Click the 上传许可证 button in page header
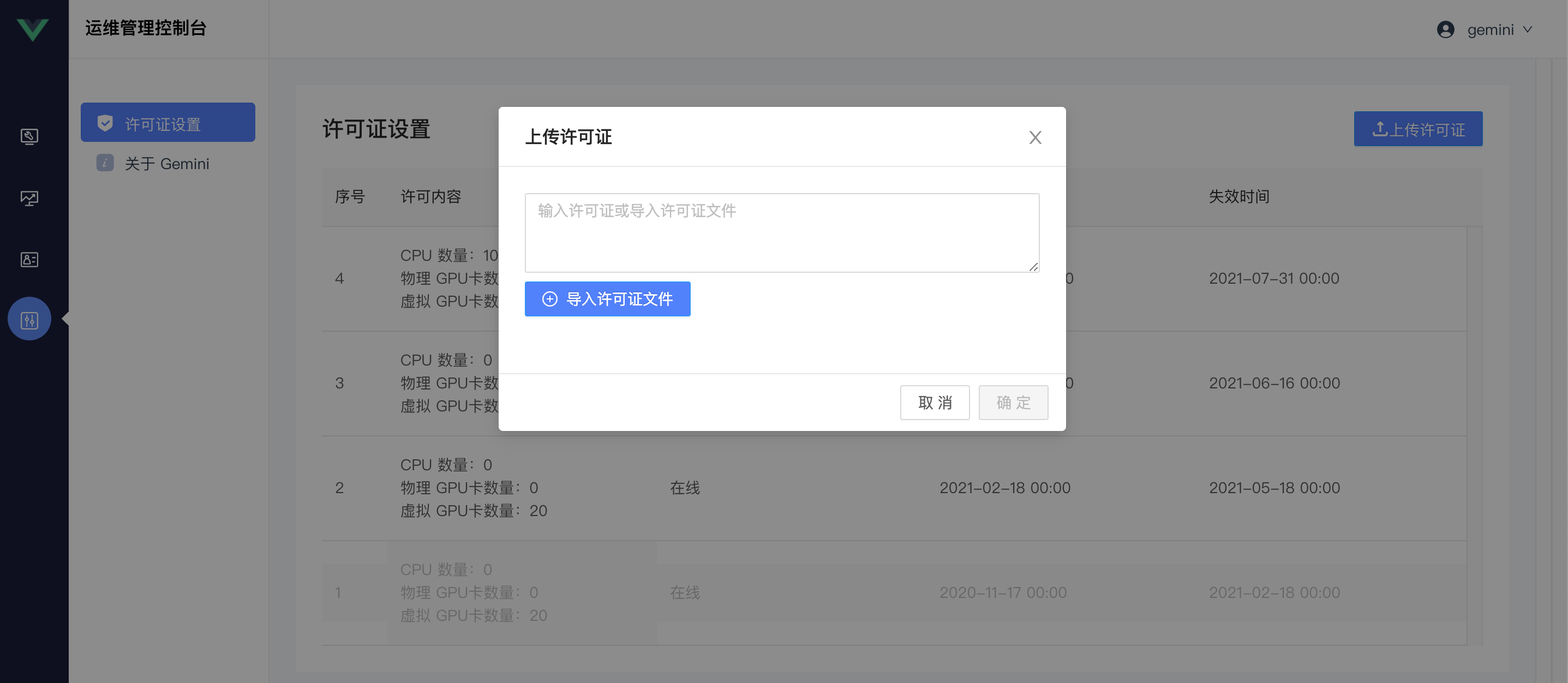The image size is (1568, 683). coord(1417,128)
